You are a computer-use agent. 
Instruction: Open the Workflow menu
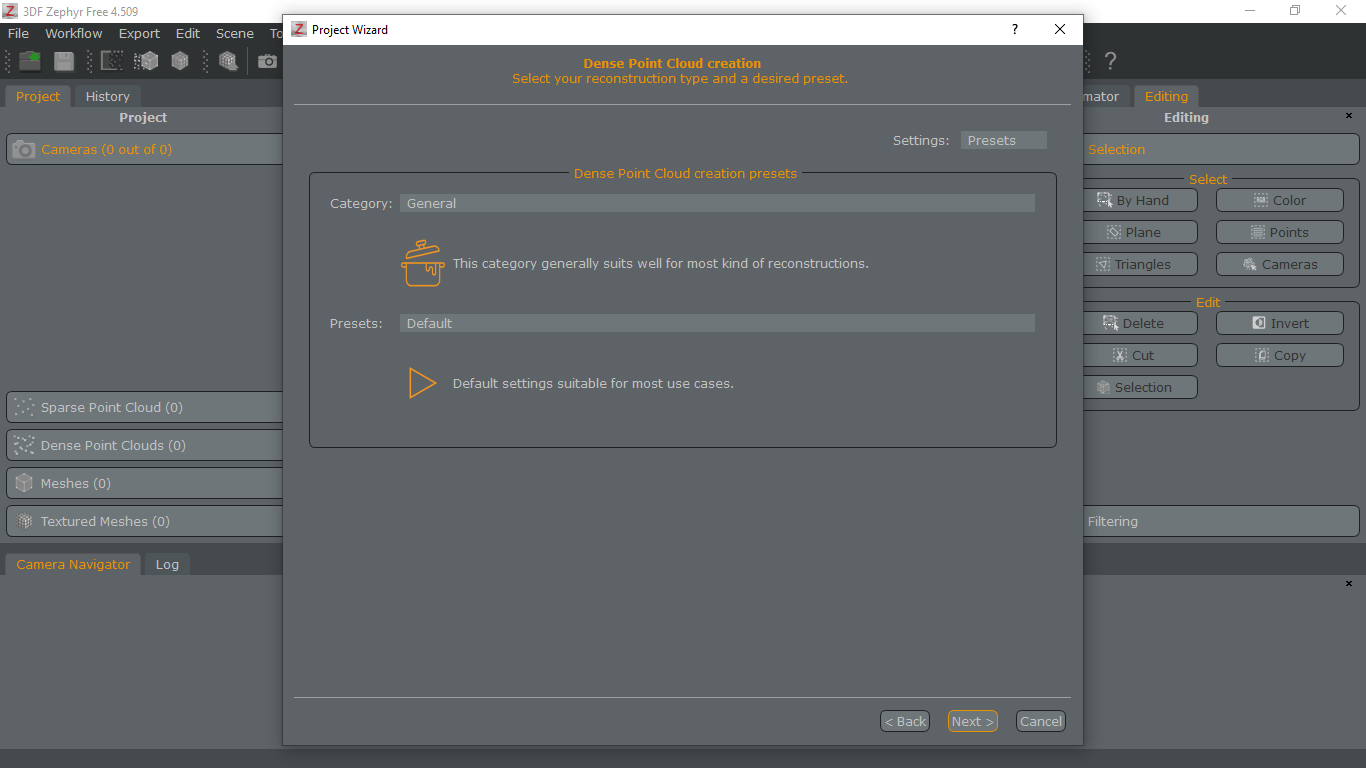(x=73, y=33)
